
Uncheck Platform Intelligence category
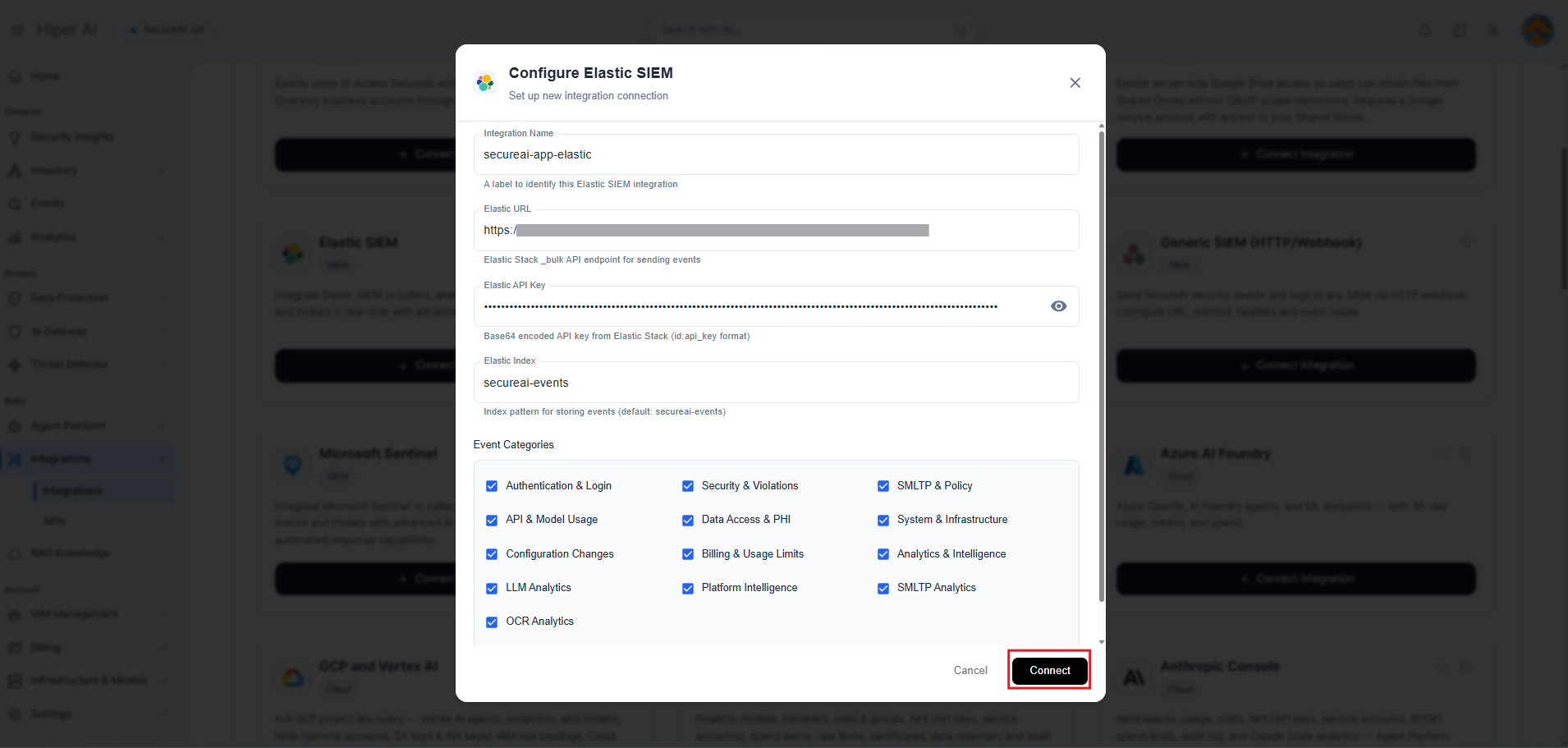click(688, 588)
